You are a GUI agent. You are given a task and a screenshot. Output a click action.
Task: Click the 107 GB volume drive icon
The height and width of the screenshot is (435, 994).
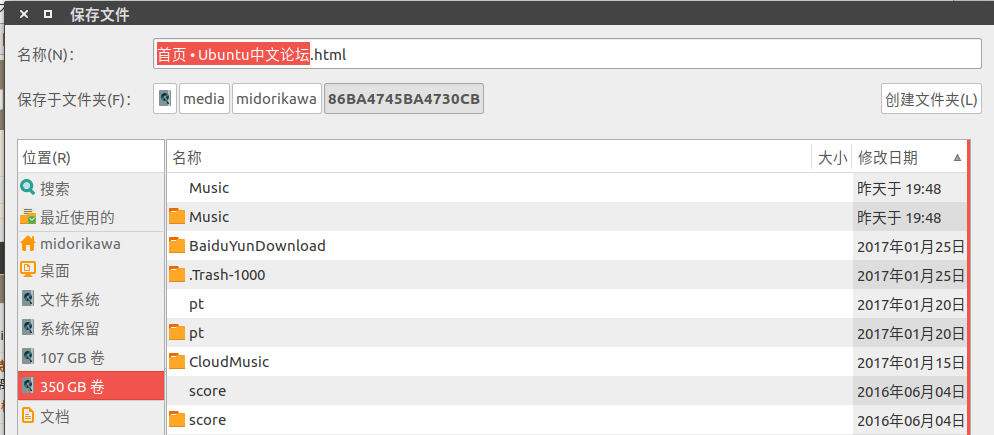pyautogui.click(x=28, y=357)
